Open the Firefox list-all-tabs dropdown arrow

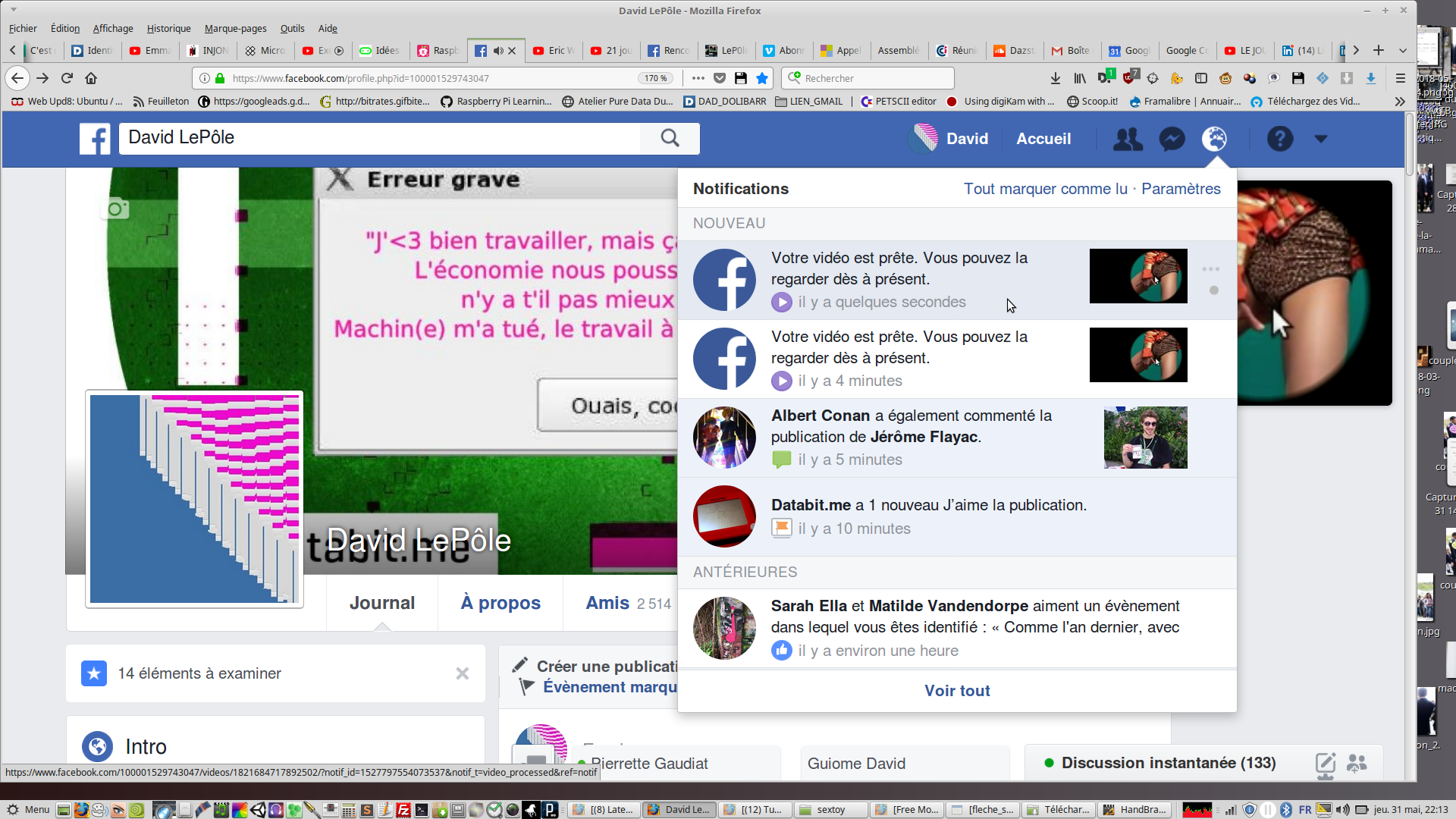(x=1402, y=51)
